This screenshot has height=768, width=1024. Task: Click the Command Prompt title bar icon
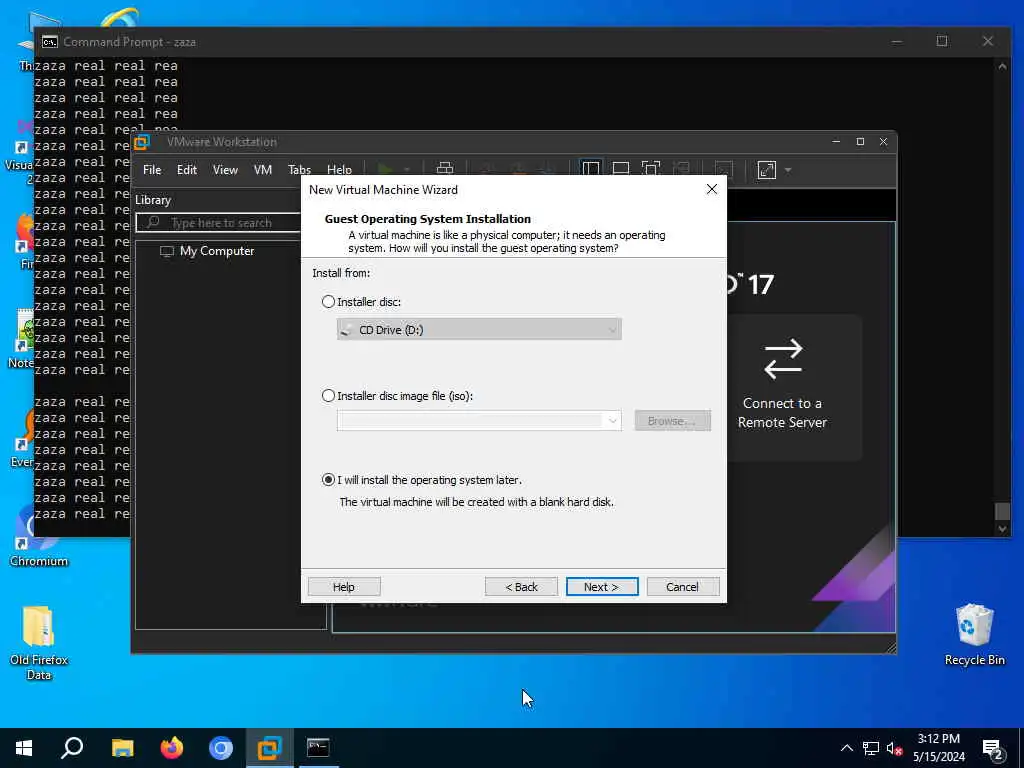coord(50,42)
